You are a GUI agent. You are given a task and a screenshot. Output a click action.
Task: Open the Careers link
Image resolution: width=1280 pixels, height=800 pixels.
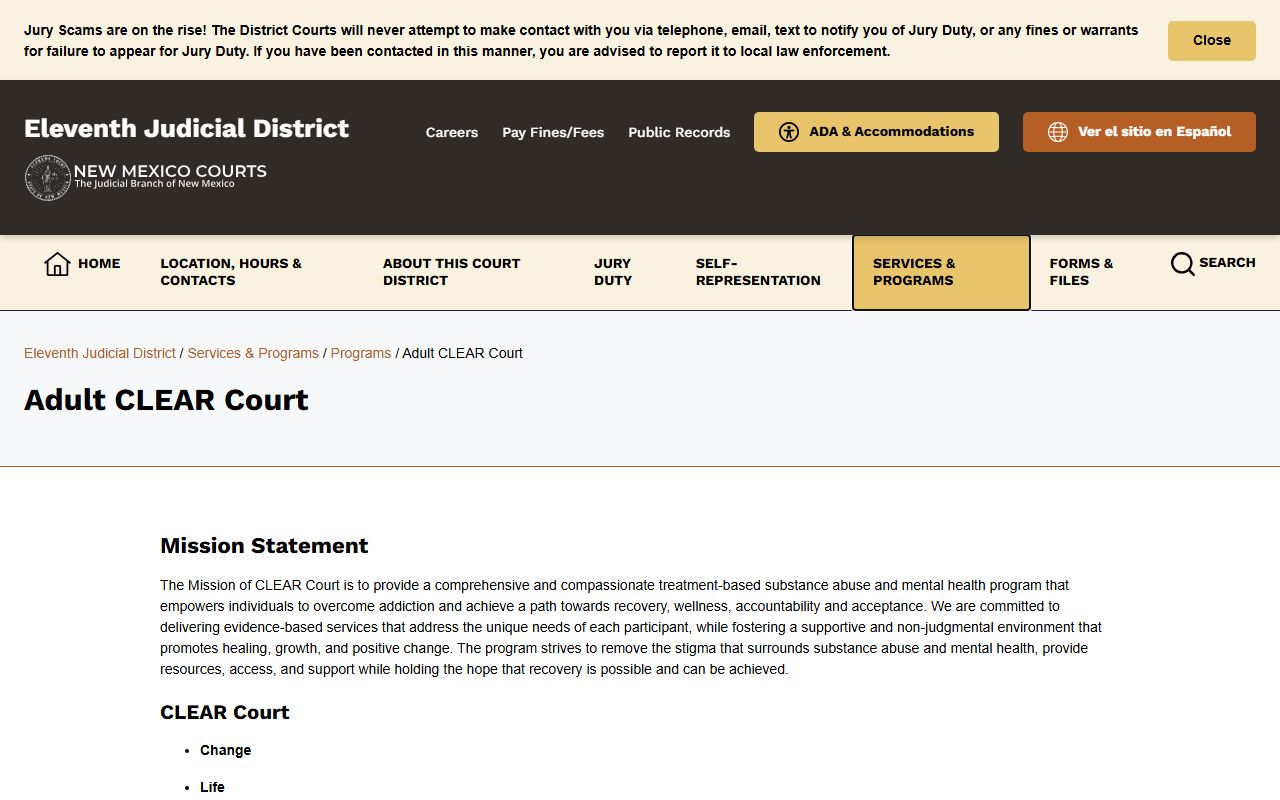pyautogui.click(x=452, y=132)
